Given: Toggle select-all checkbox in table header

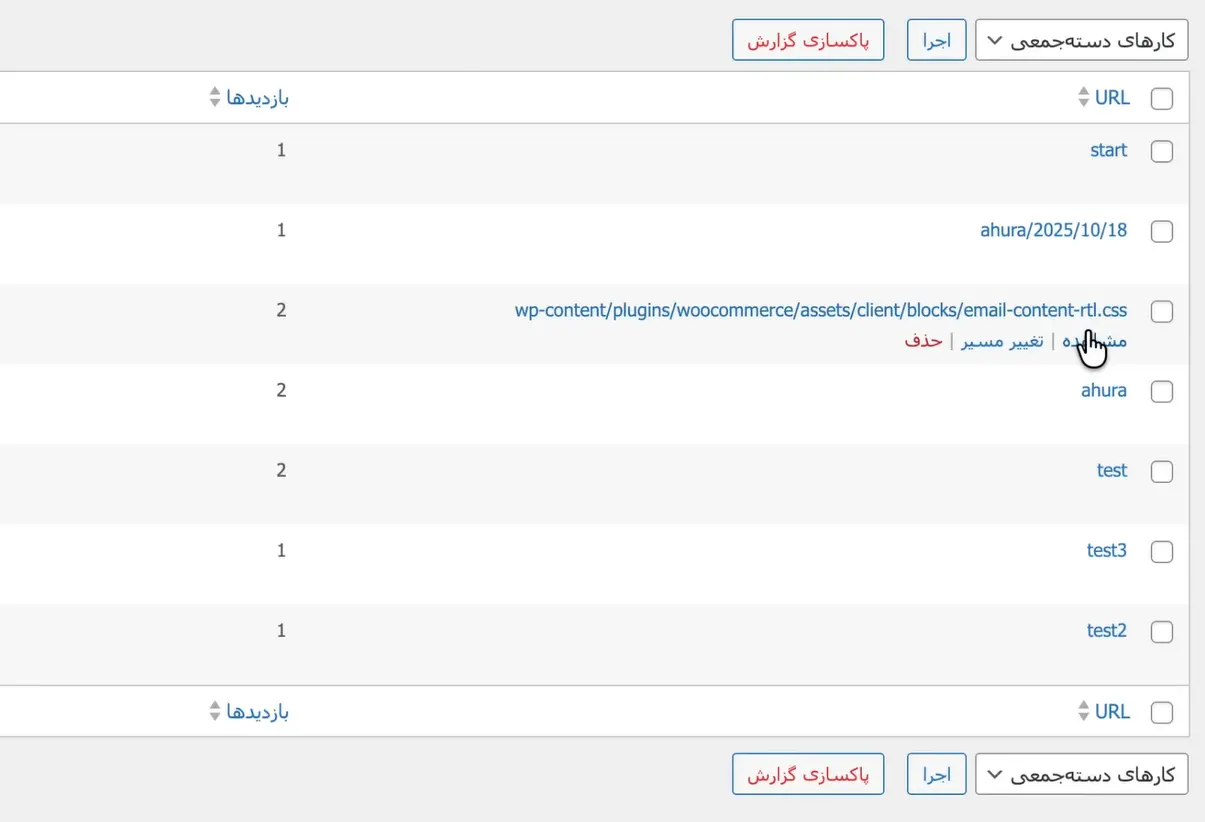Looking at the screenshot, I should click(x=1162, y=99).
